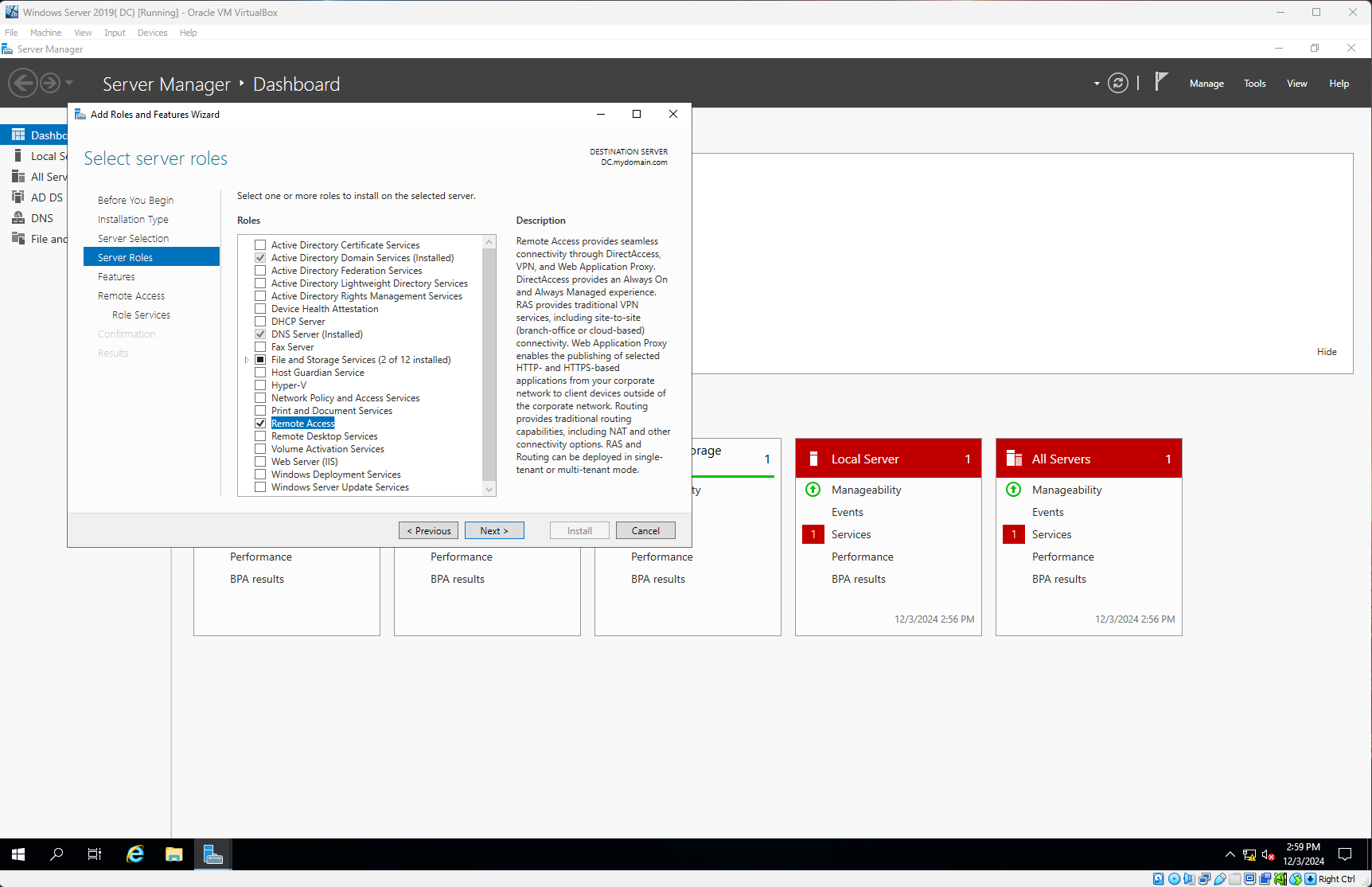Click the network icon in the system tray
Image resolution: width=1372 pixels, height=887 pixels.
point(1249,854)
